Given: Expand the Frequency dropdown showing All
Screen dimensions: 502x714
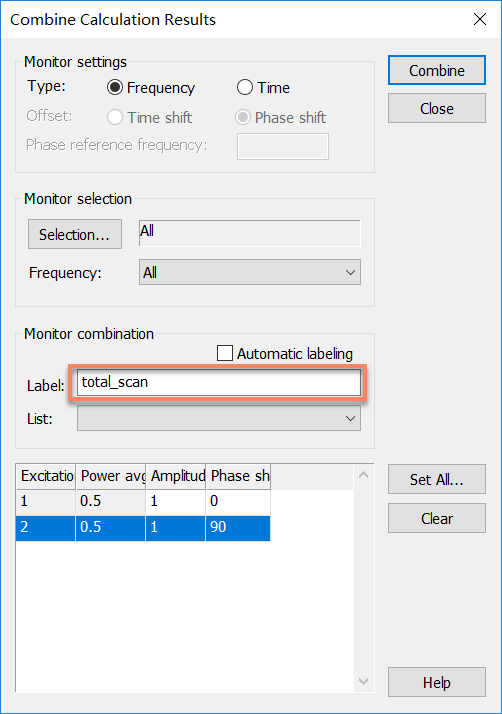Looking at the screenshot, I should point(250,272).
